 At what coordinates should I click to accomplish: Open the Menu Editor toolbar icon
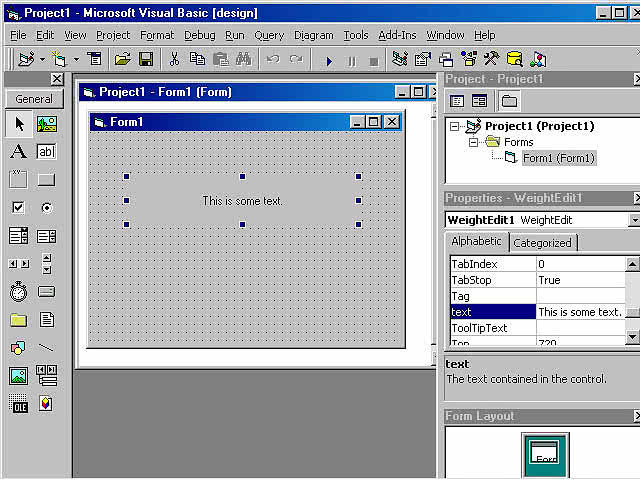click(95, 60)
